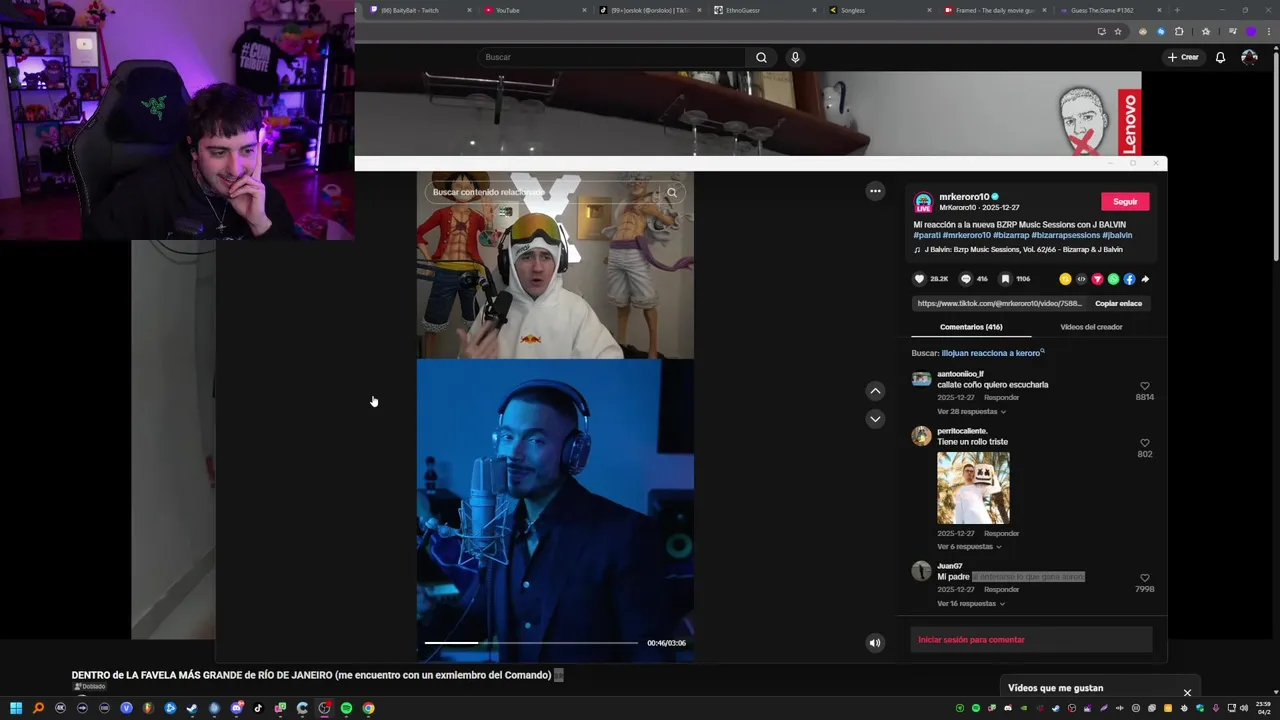This screenshot has width=1280, height=720.
Task: Switch to the EthnoGuessr tab
Action: coord(766,10)
